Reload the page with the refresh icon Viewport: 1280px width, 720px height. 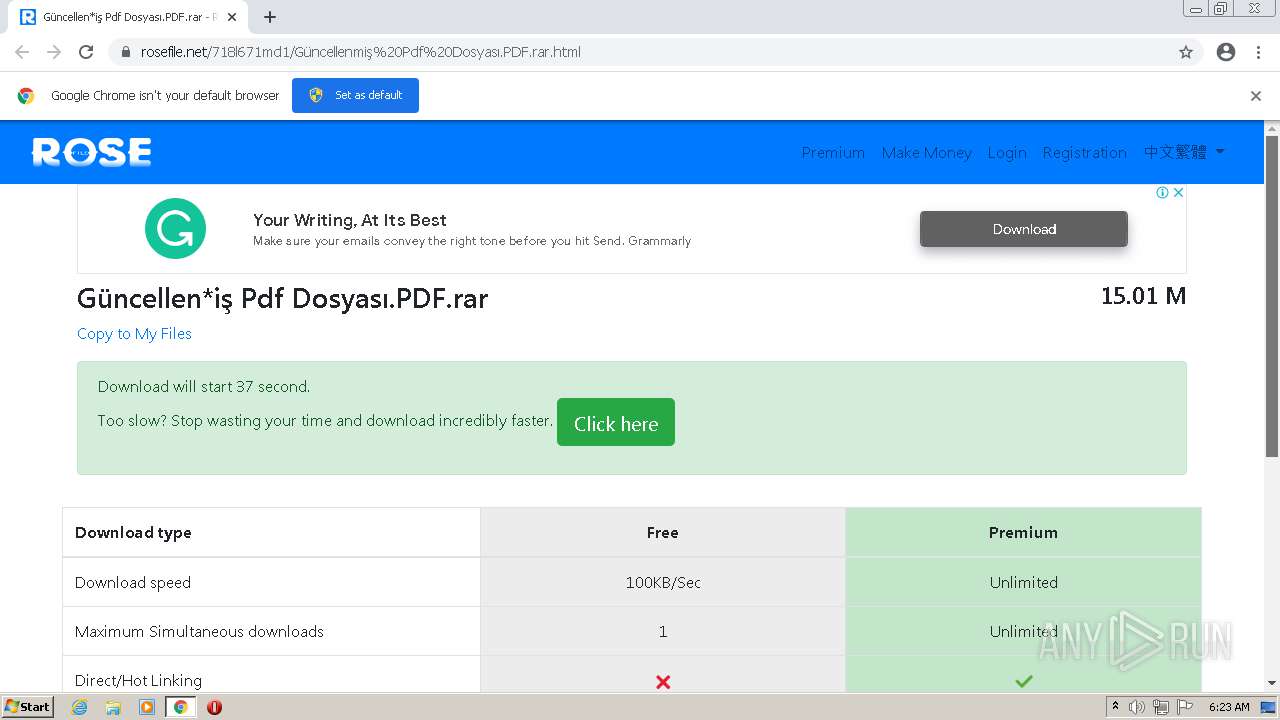(x=86, y=52)
